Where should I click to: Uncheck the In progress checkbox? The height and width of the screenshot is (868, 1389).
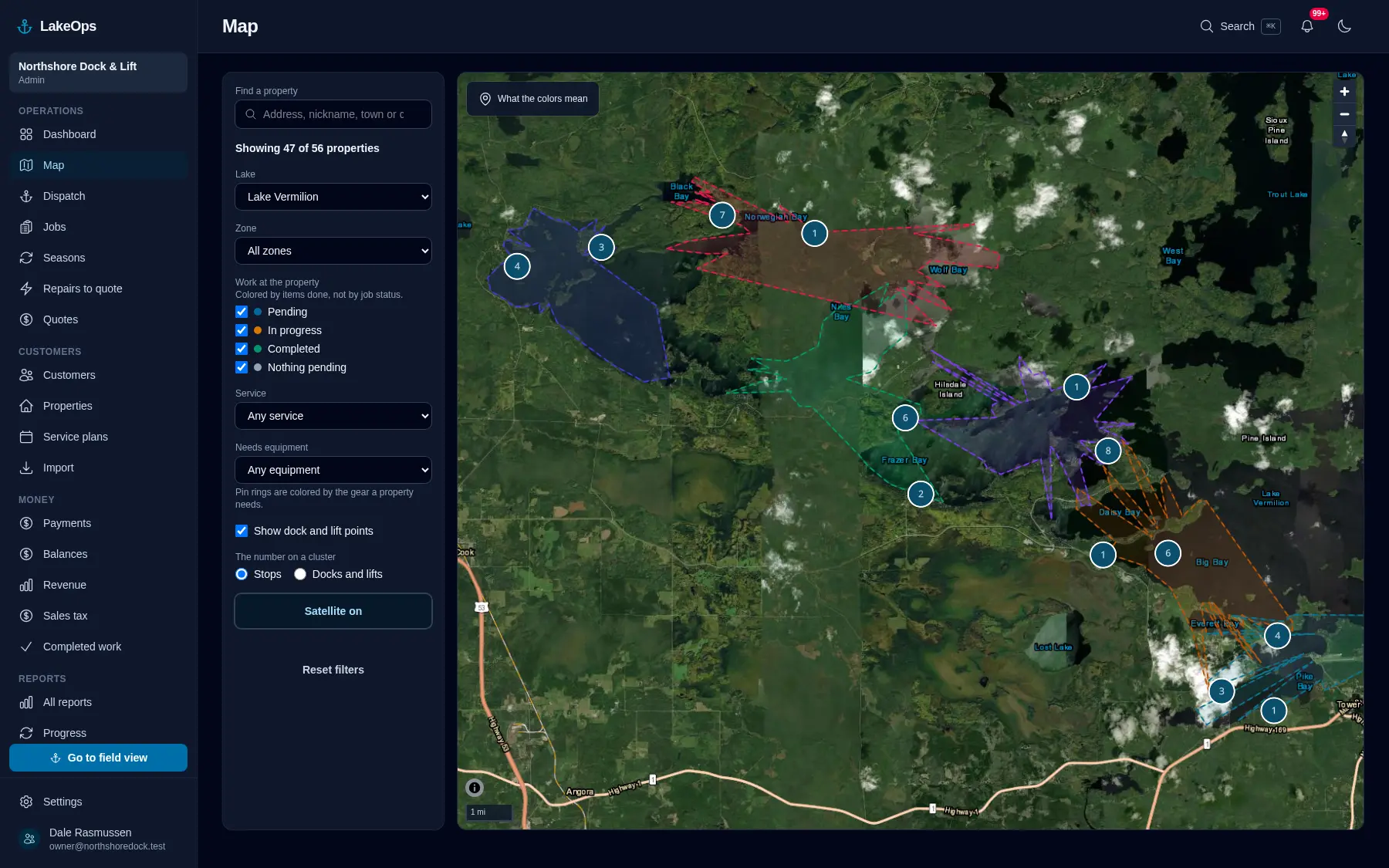pyautogui.click(x=242, y=330)
